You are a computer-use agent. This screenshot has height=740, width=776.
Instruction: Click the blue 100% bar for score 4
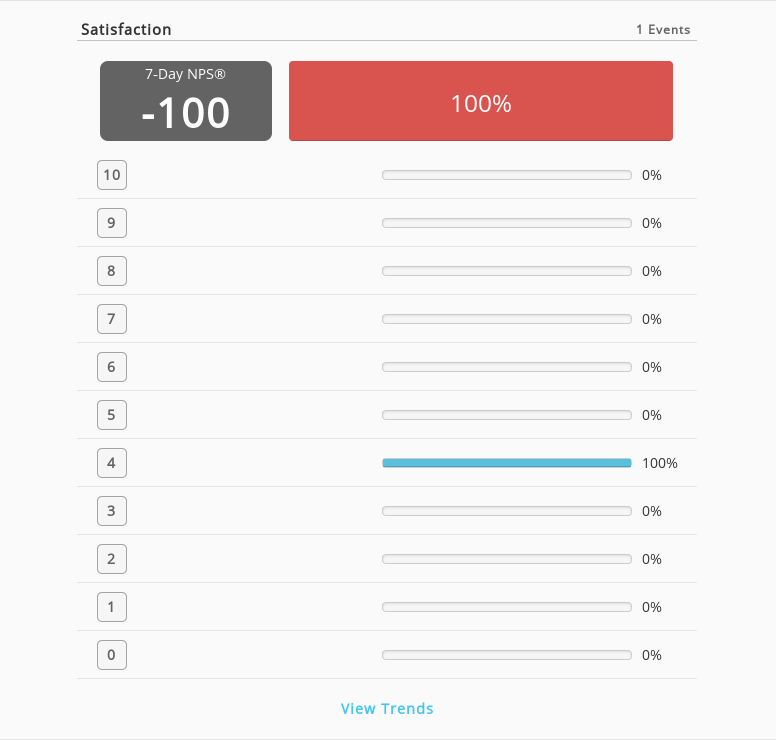507,463
